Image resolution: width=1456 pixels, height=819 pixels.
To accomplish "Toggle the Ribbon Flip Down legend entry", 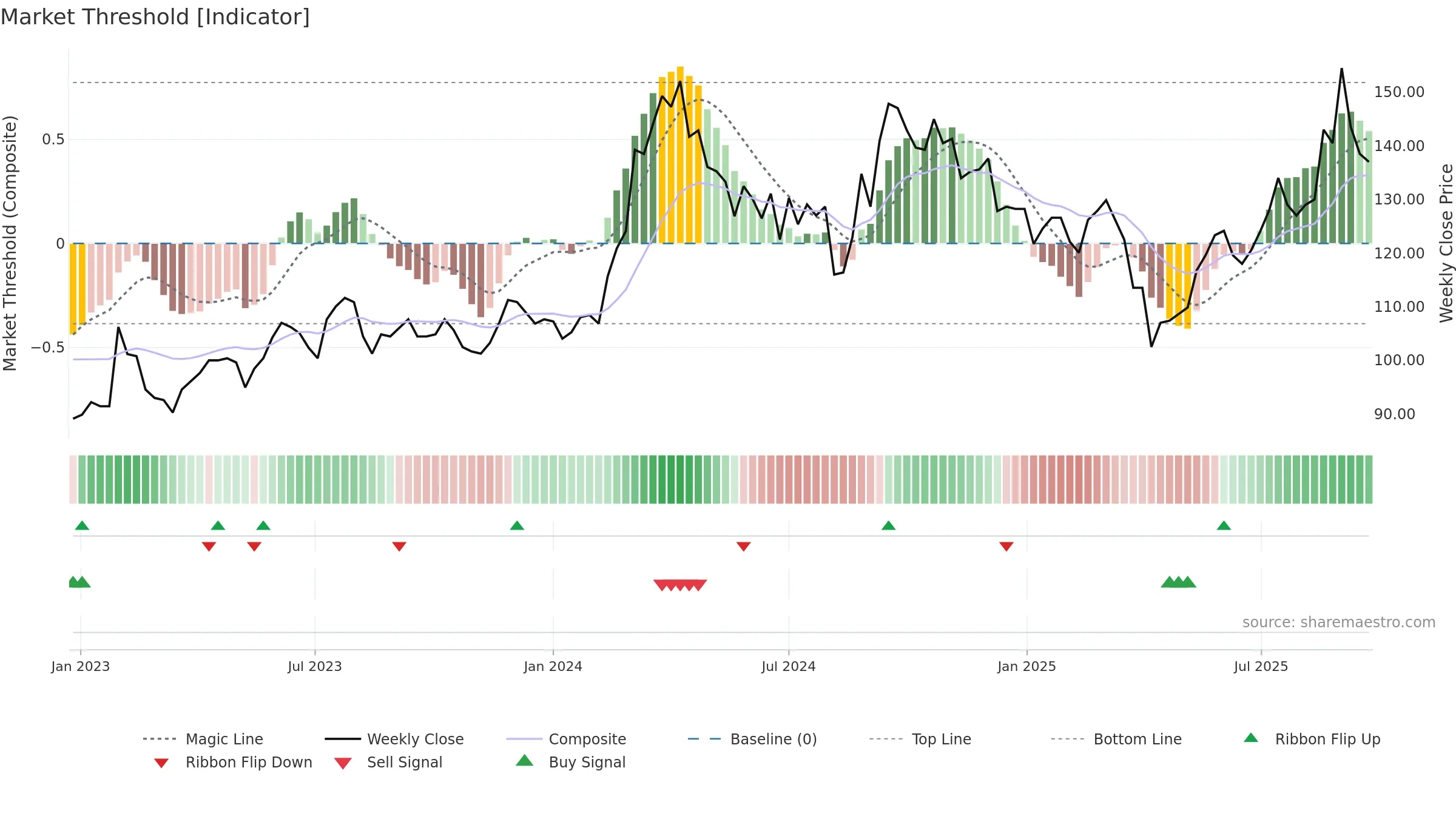I will [x=232, y=762].
